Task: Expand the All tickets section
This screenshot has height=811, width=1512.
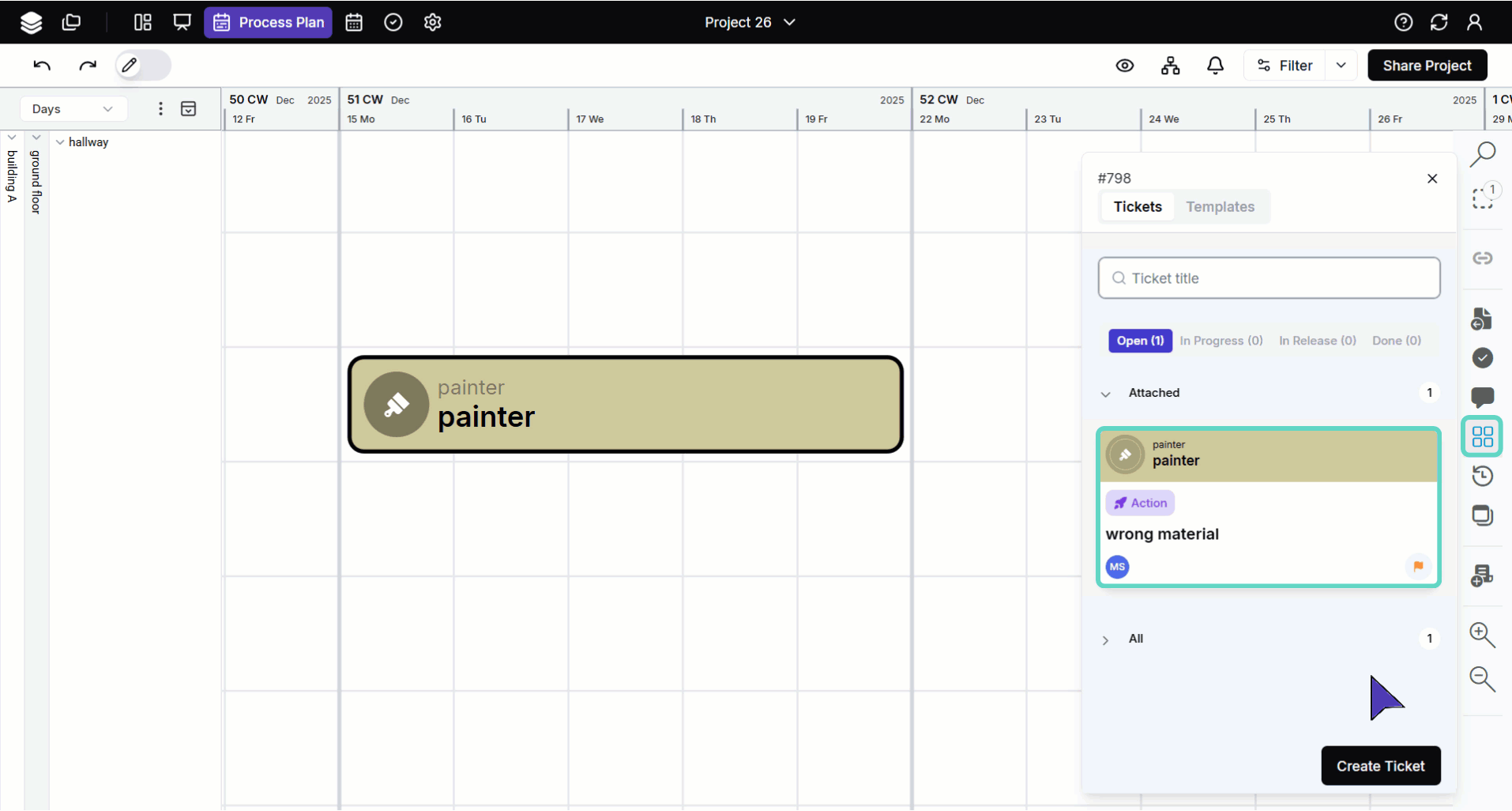Action: [x=1105, y=639]
